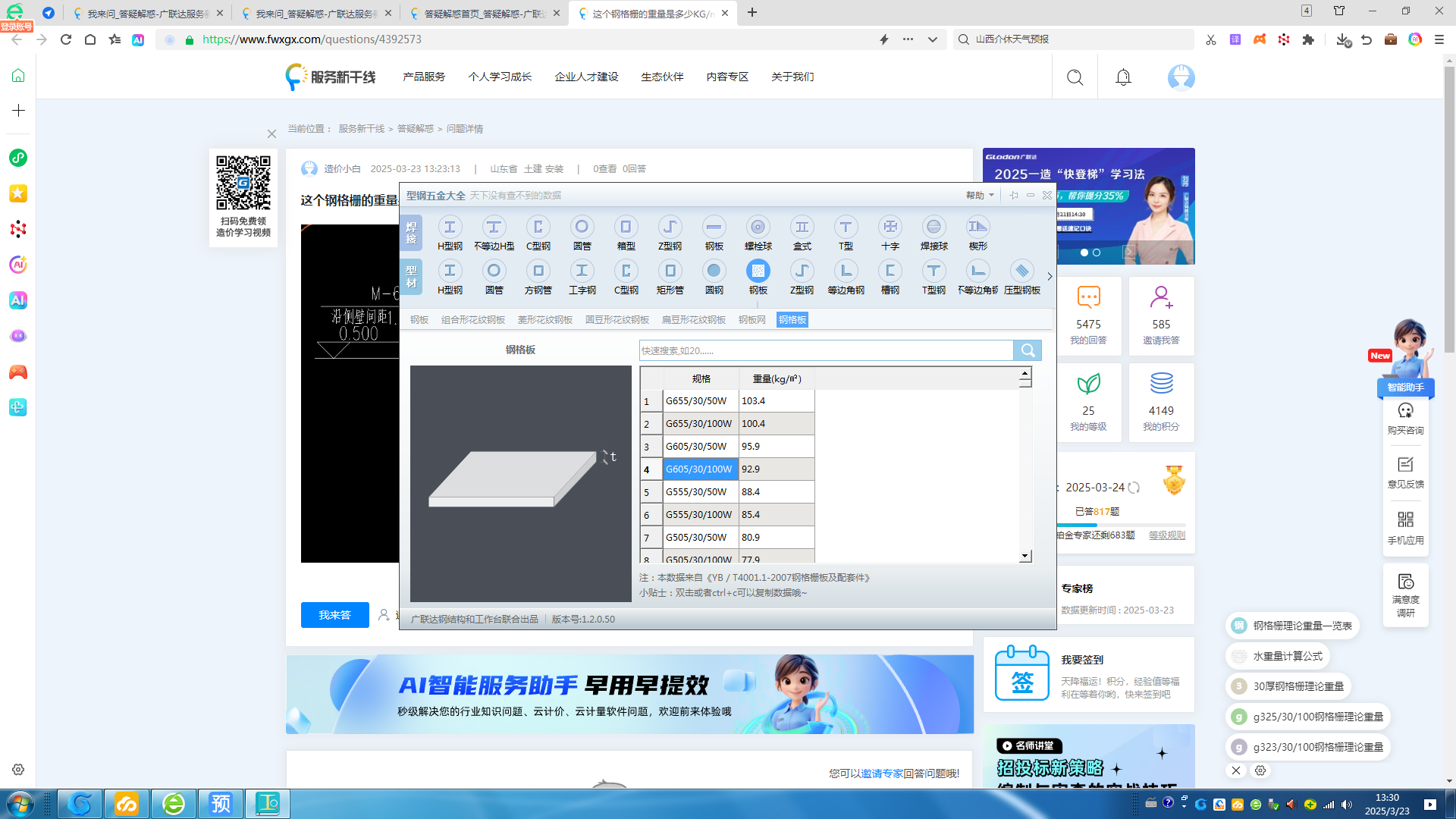Choose the 方钢管 profile icon
Viewport: 1456px width, 819px height.
tap(538, 278)
